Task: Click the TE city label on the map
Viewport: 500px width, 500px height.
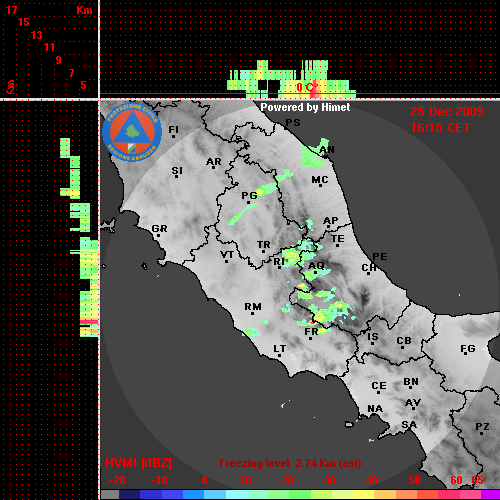Action: click(338, 239)
